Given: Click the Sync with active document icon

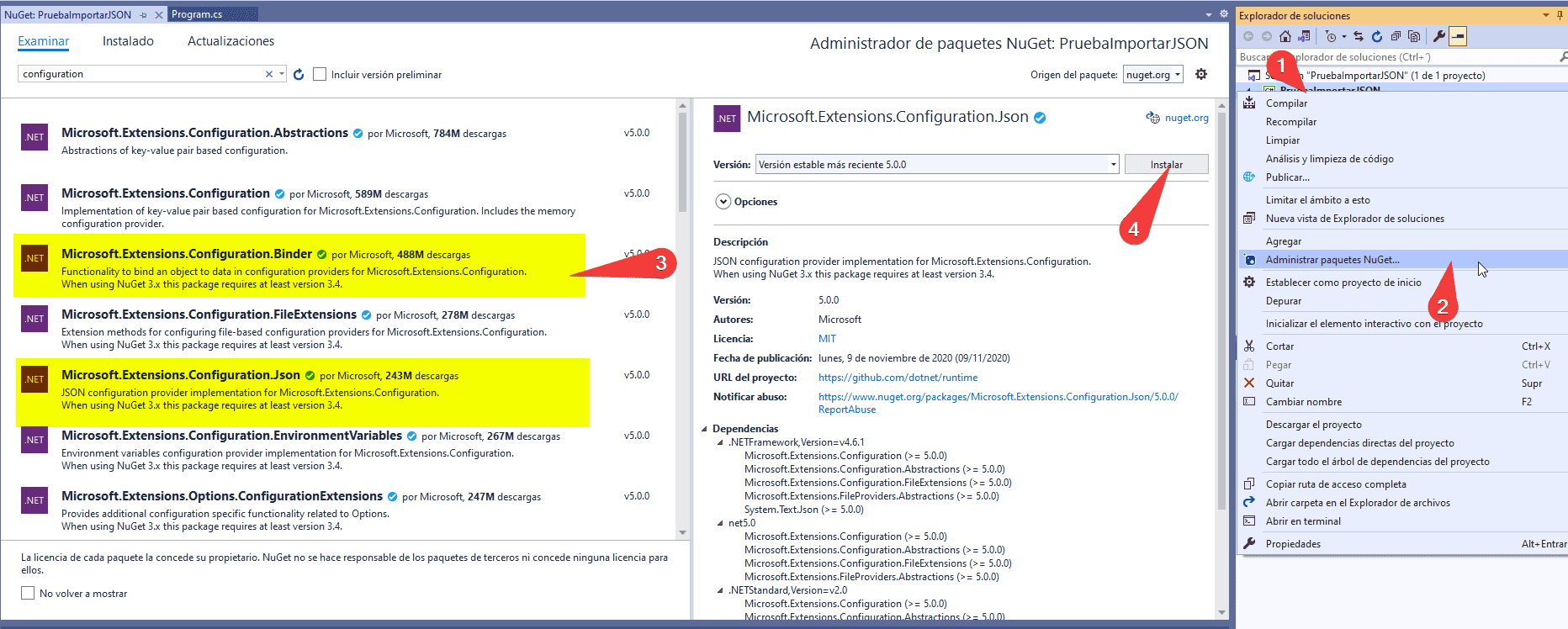Looking at the screenshot, I should (x=1358, y=36).
